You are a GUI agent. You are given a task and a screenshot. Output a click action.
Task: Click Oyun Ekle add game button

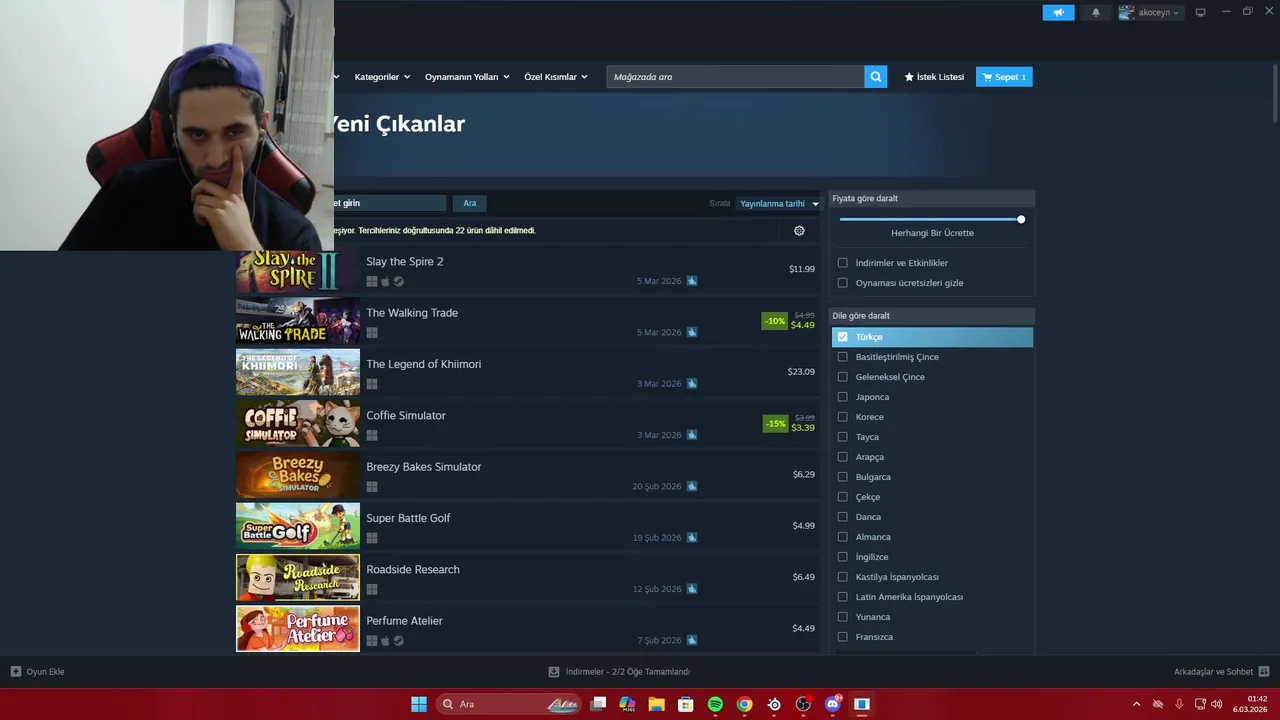pyautogui.click(x=38, y=672)
